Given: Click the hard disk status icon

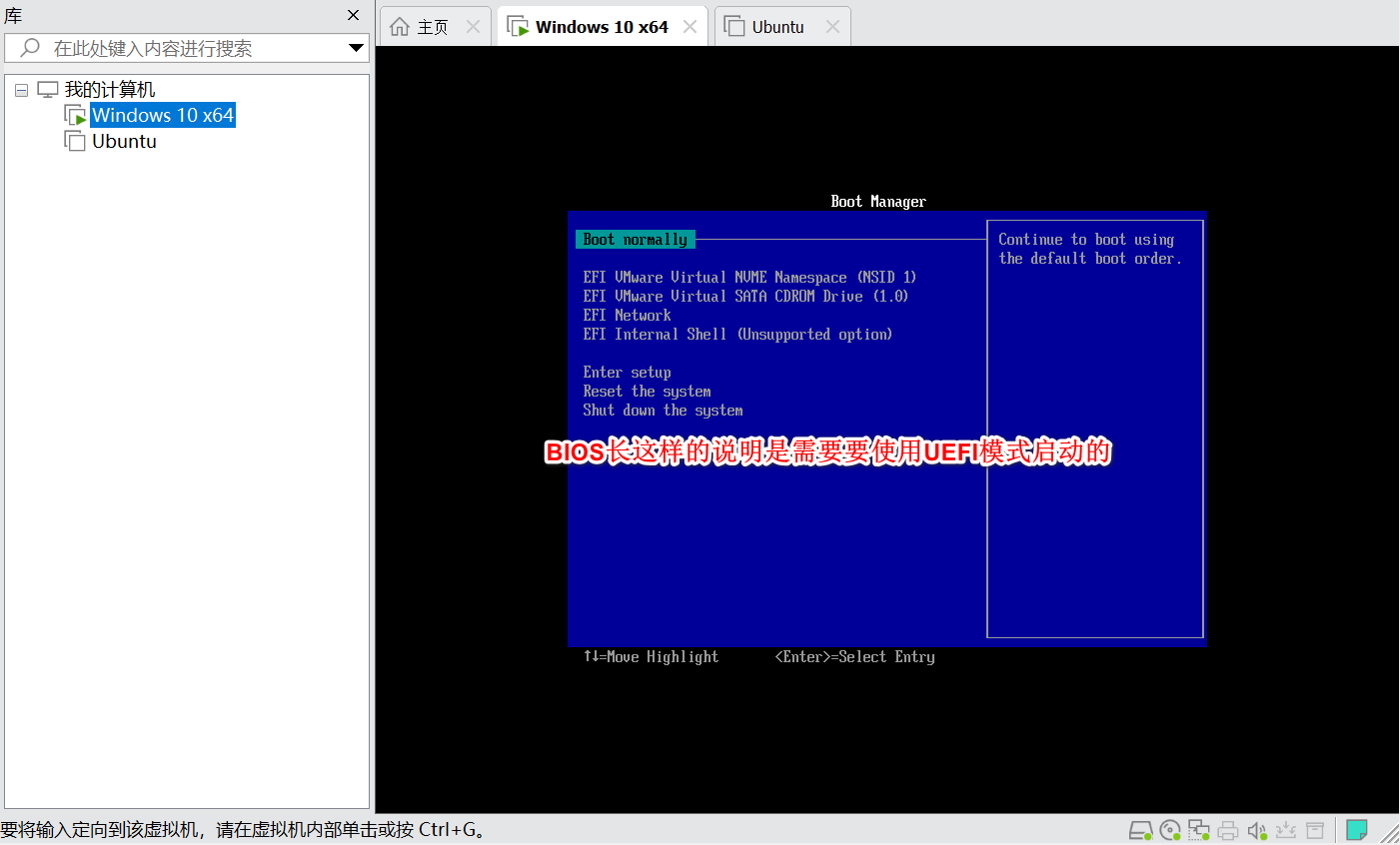Looking at the screenshot, I should (x=1140, y=830).
